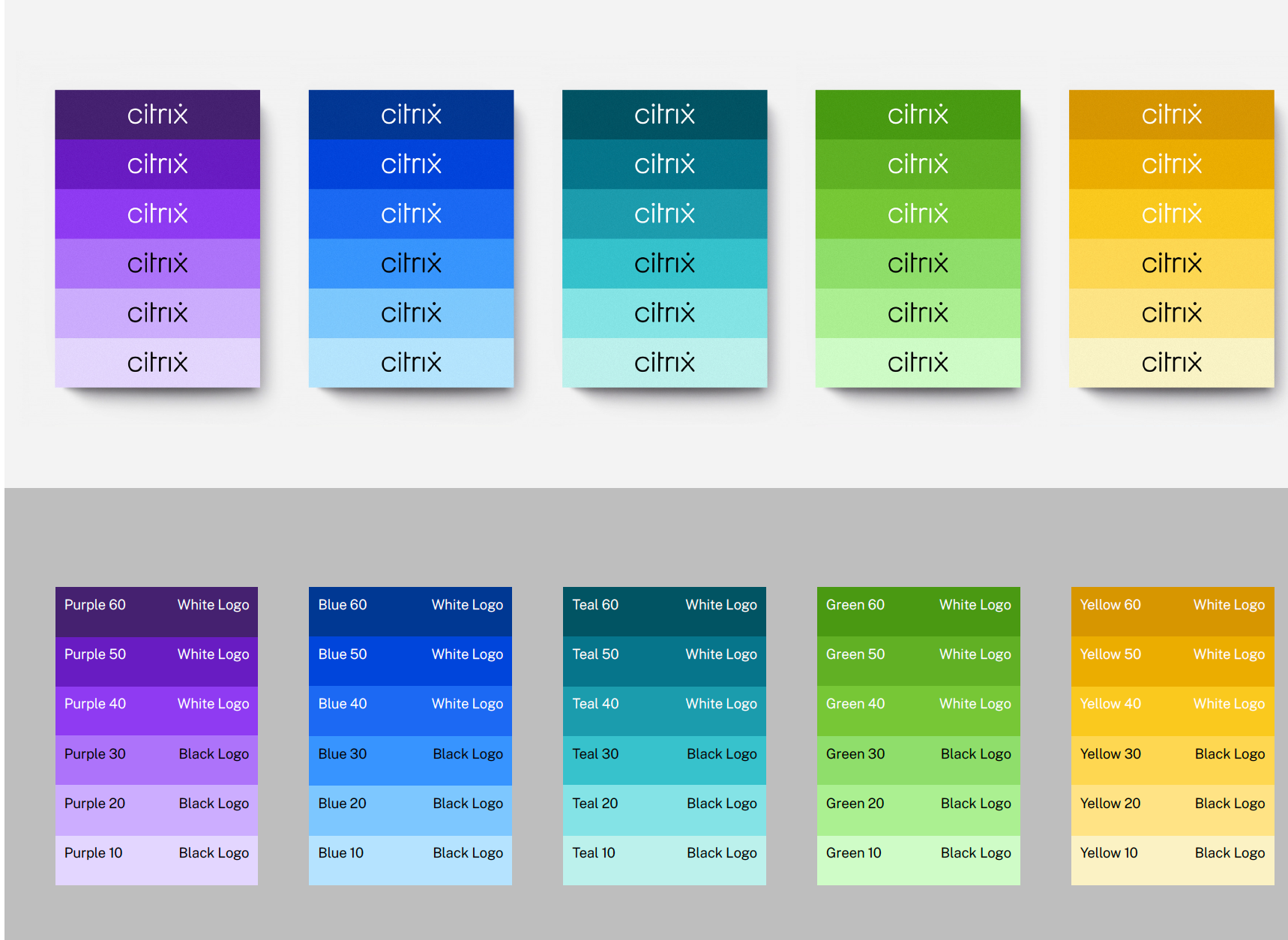Select the lightest green band with a white logo
The height and width of the screenshot is (940, 1288).
pos(918,214)
